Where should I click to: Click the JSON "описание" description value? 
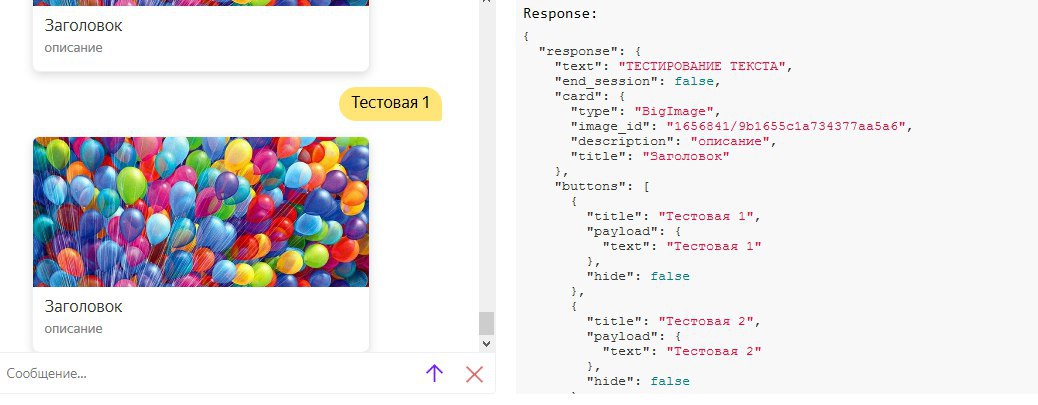point(730,142)
